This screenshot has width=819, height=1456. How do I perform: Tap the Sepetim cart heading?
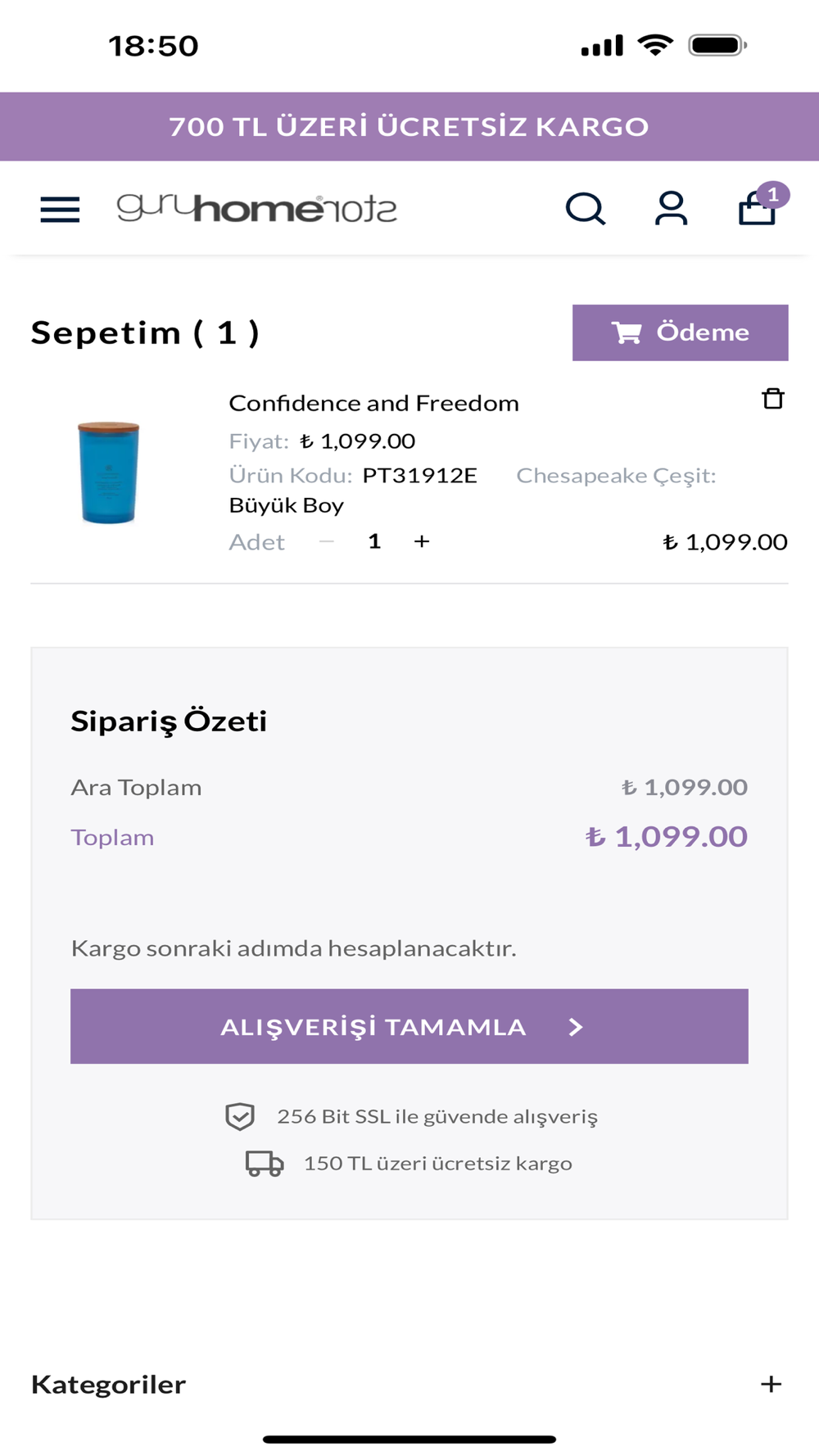[x=145, y=332]
